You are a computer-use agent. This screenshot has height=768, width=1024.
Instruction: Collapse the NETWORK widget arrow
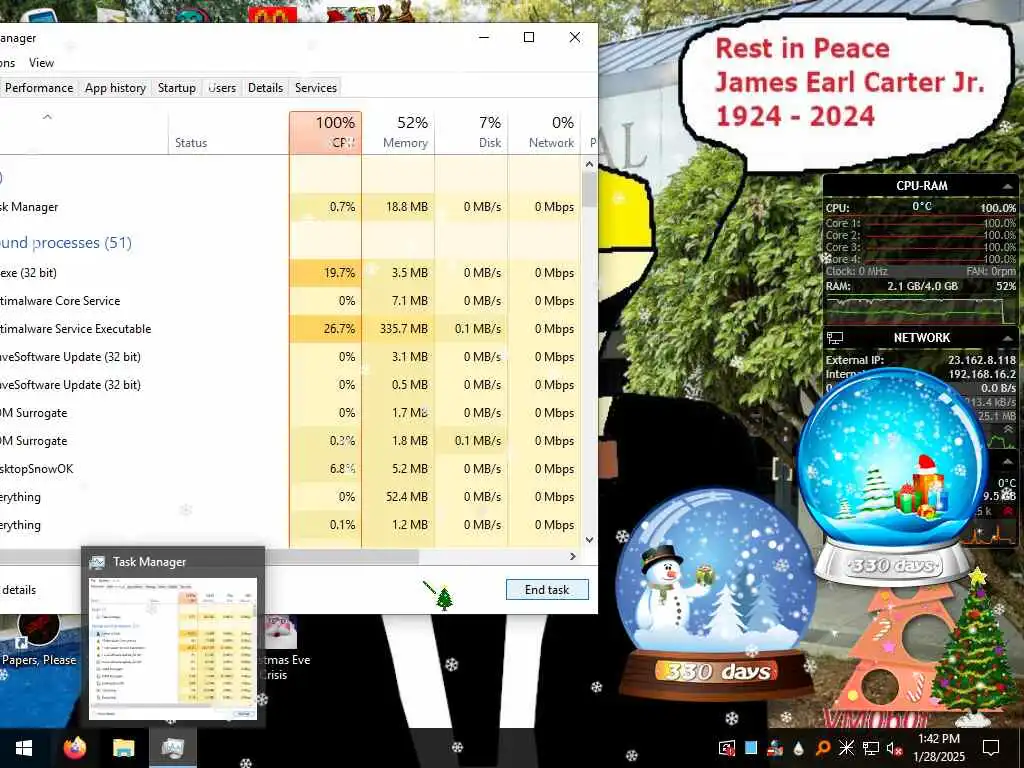pyautogui.click(x=1008, y=338)
